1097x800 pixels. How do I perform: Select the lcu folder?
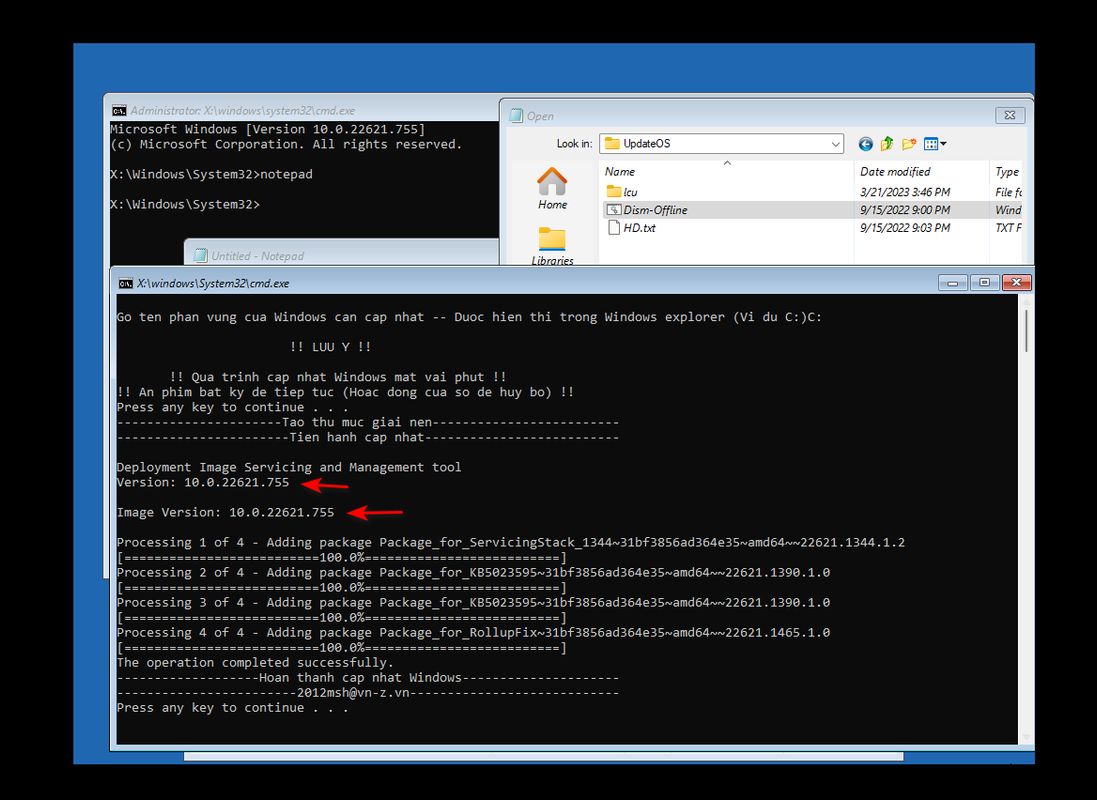pyautogui.click(x=623, y=192)
